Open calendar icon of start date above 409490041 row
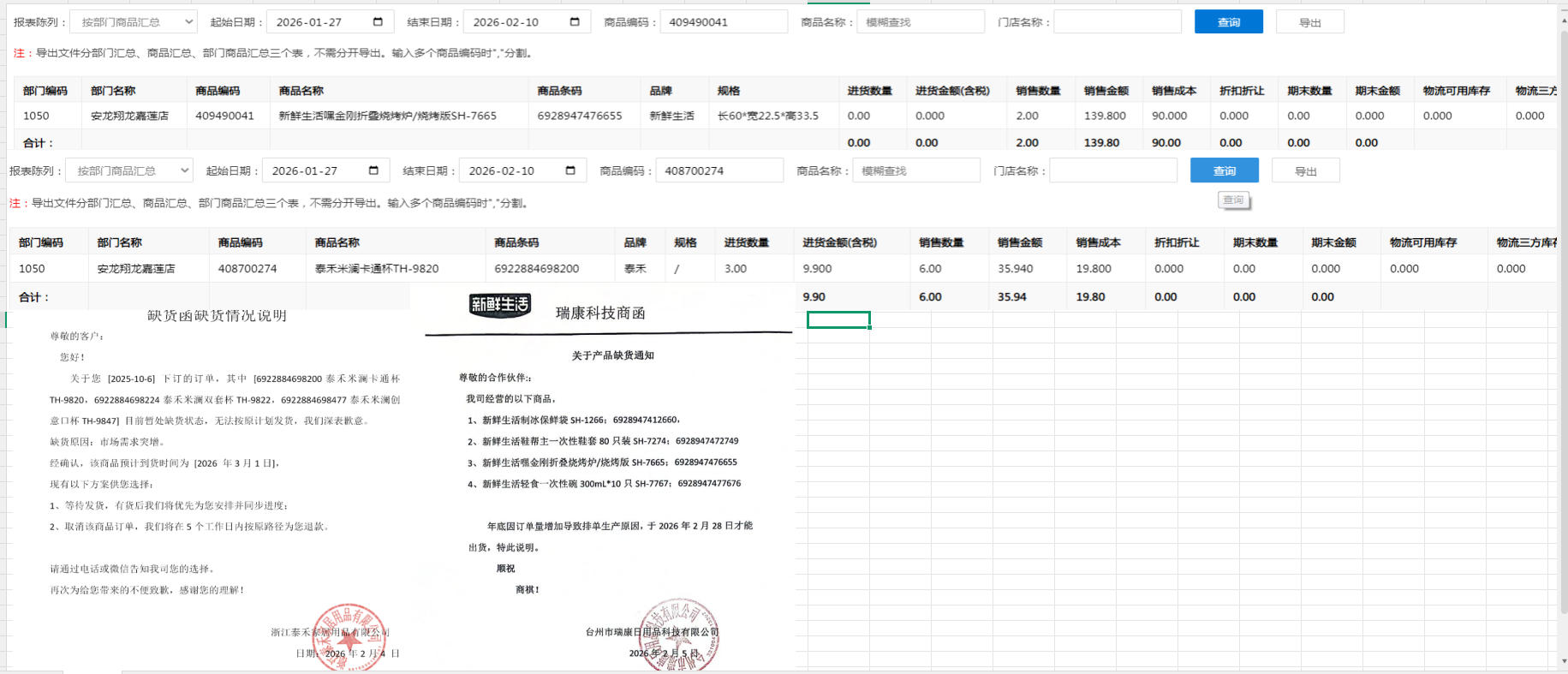The image size is (1568, 674). tap(378, 21)
